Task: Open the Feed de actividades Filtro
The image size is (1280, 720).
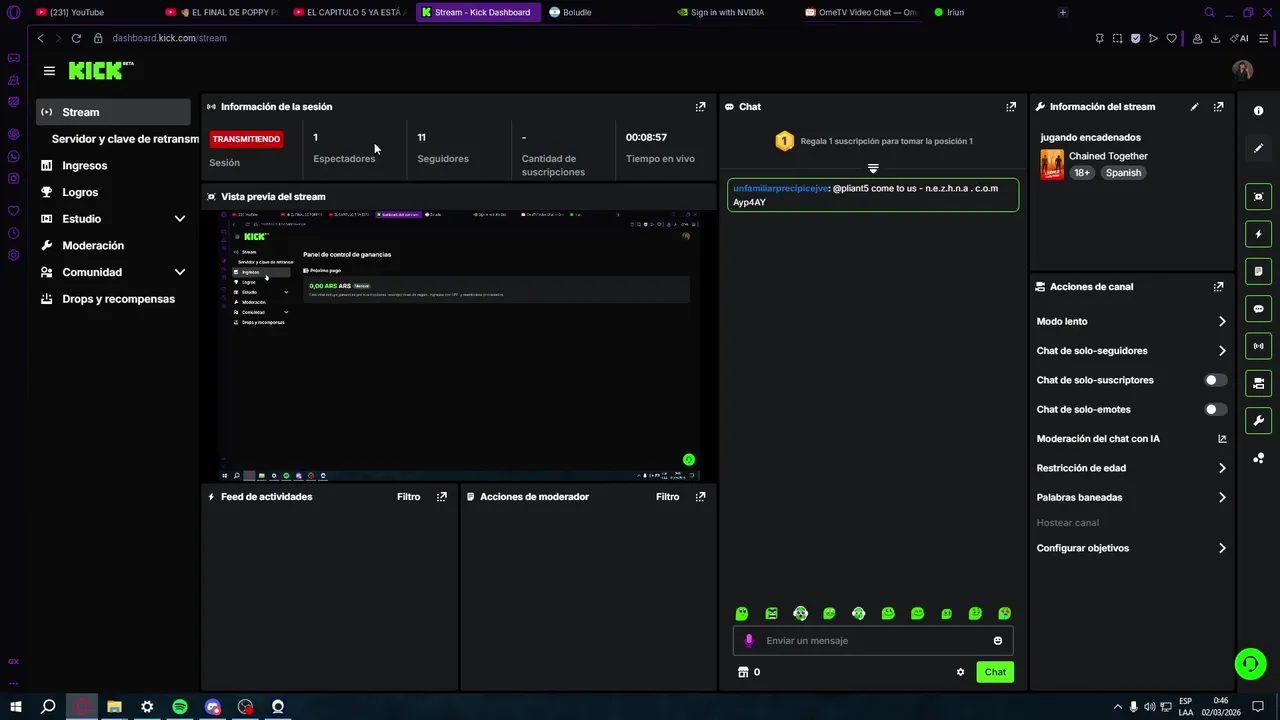Action: pos(408,496)
